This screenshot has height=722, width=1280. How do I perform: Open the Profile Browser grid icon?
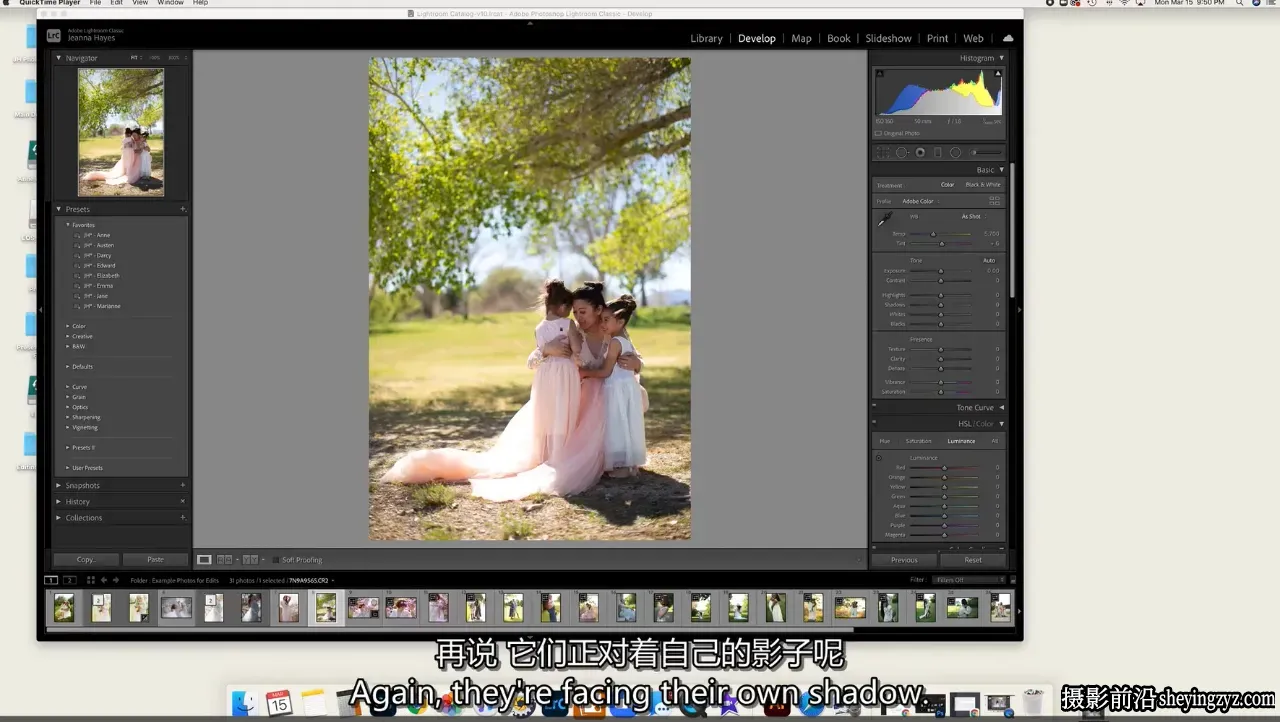coord(994,200)
